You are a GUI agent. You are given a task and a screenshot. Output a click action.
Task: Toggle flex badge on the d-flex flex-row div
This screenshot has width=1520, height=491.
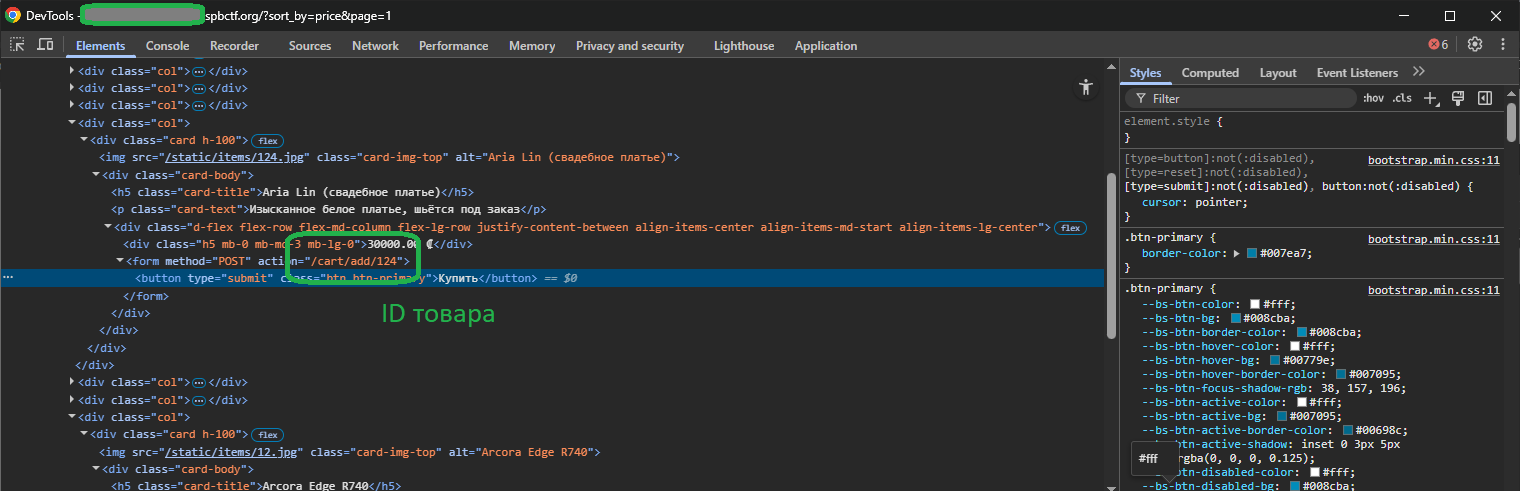tap(1071, 228)
